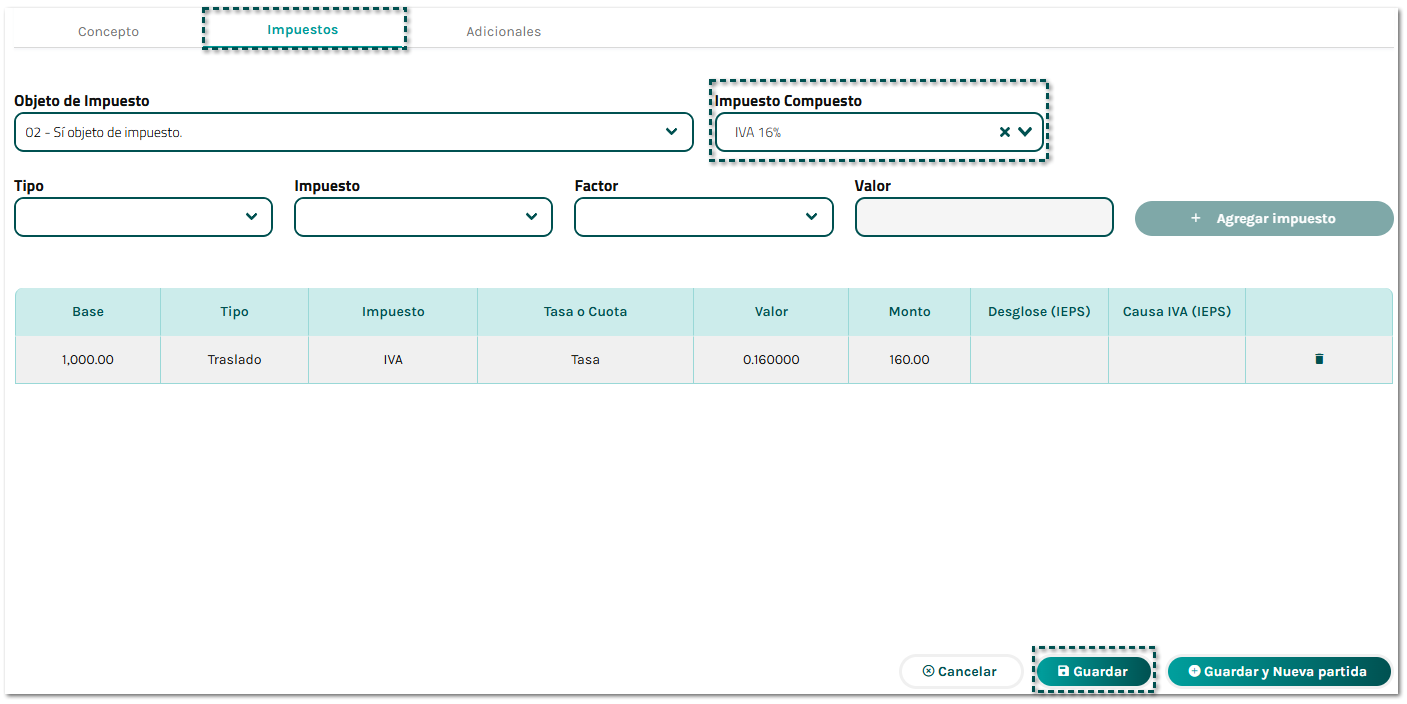Click the Agregar impuesto button
This screenshot has height=704, width=1407.
pos(1264,218)
